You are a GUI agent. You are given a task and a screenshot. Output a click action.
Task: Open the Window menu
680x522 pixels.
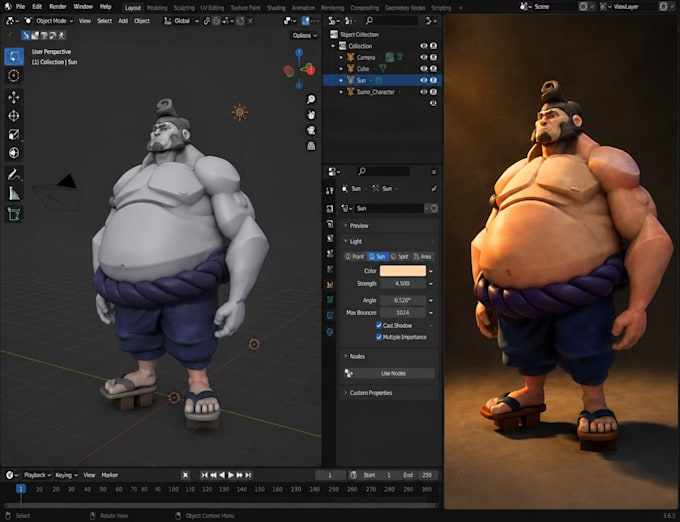pyautogui.click(x=83, y=7)
